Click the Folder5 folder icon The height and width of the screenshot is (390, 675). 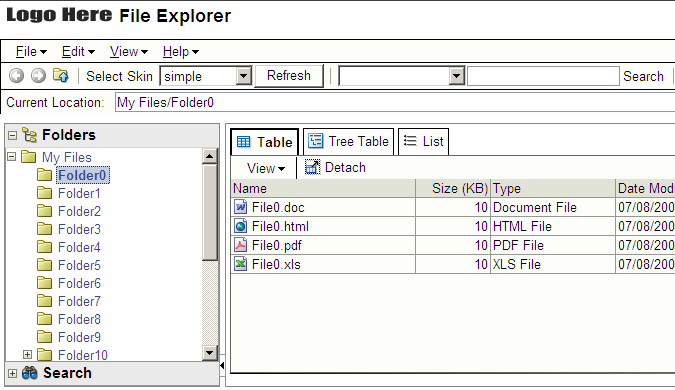(x=44, y=265)
